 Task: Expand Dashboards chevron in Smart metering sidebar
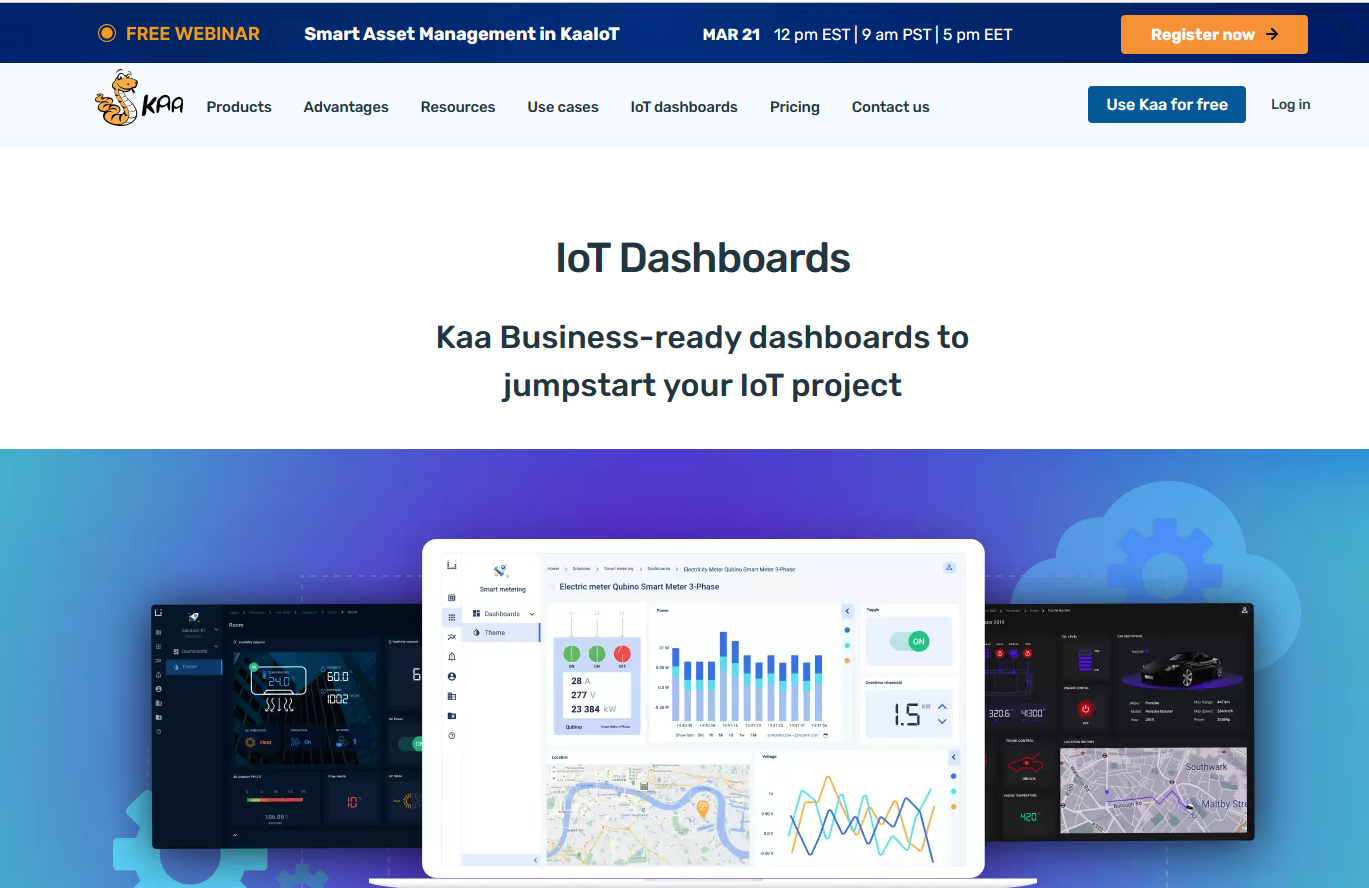[532, 614]
